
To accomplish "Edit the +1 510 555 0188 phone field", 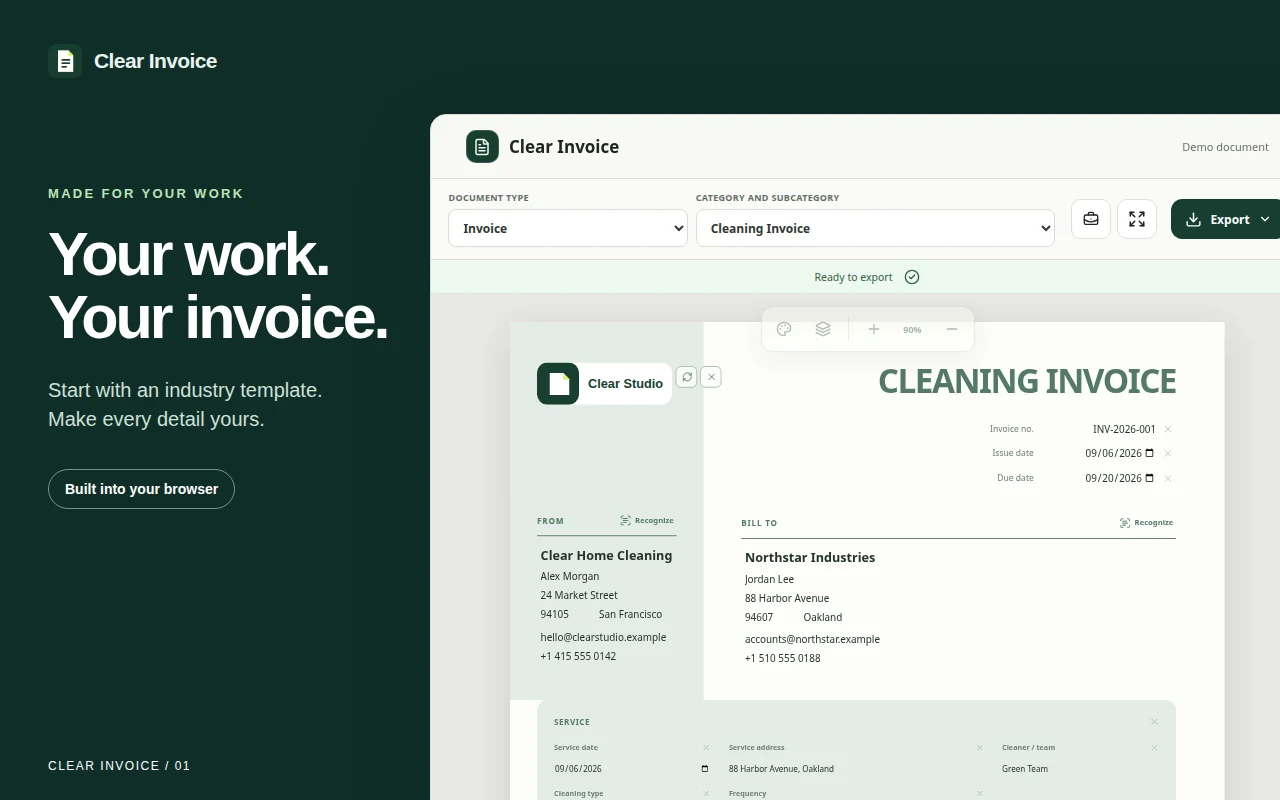I will coord(783,658).
